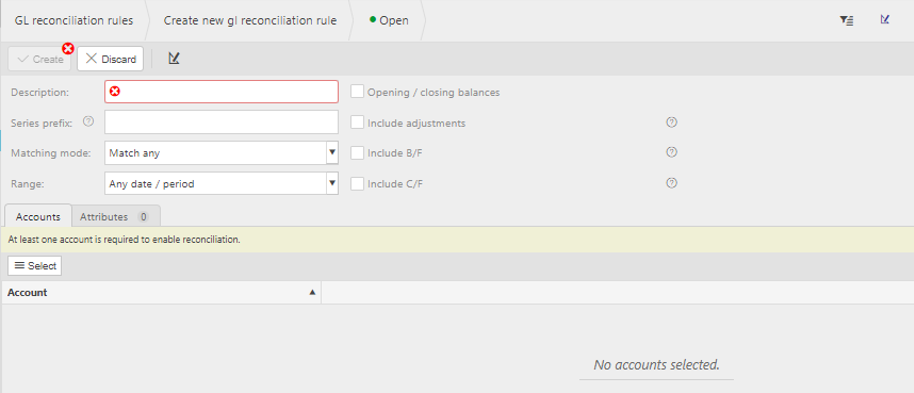Open the filter list icon in header
The image size is (914, 393).
click(x=846, y=20)
